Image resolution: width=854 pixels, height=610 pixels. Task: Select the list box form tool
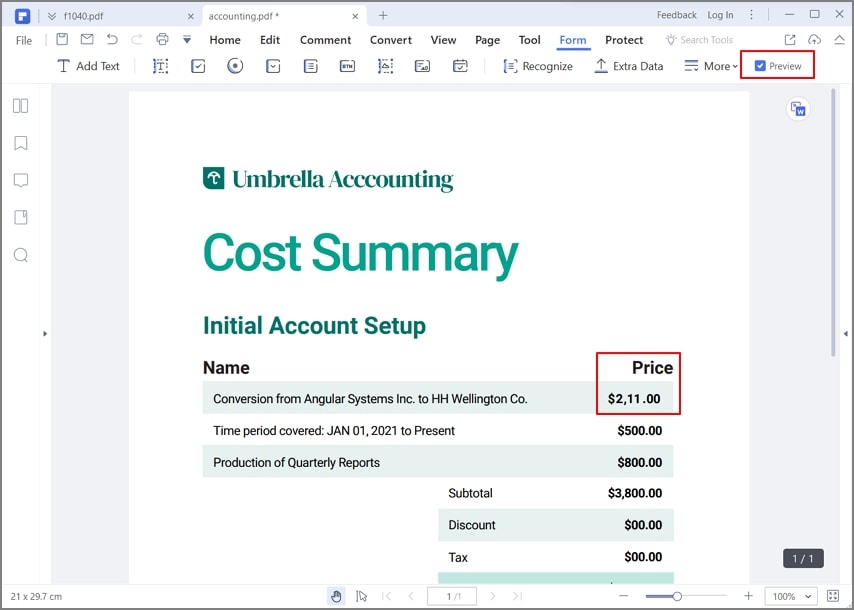(x=310, y=66)
